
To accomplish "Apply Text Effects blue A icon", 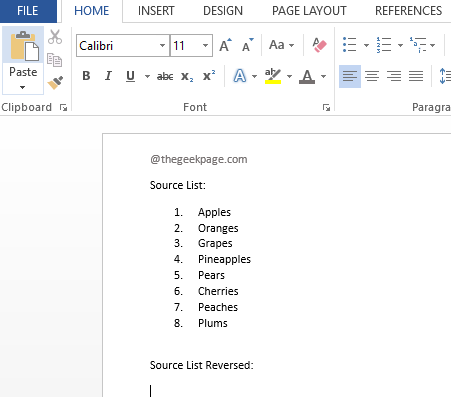I will [x=240, y=76].
